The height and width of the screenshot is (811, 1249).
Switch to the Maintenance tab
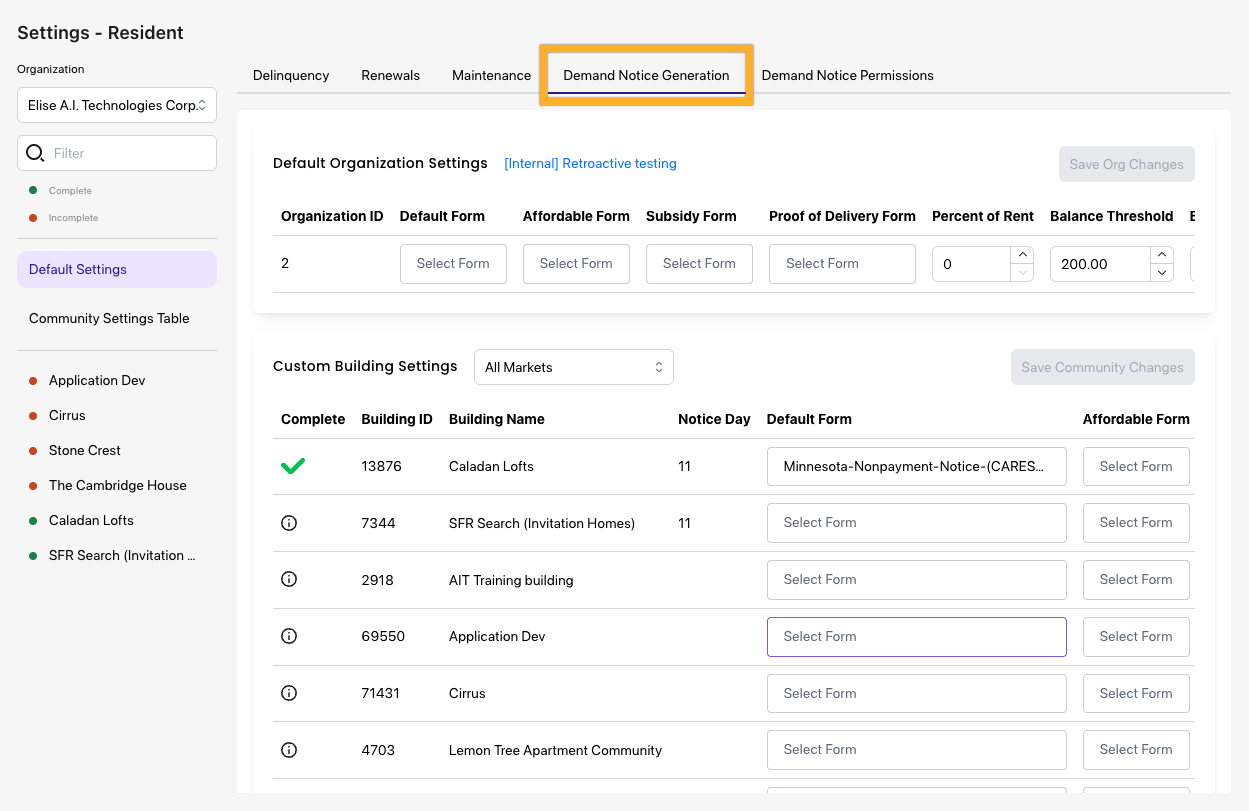coord(492,75)
